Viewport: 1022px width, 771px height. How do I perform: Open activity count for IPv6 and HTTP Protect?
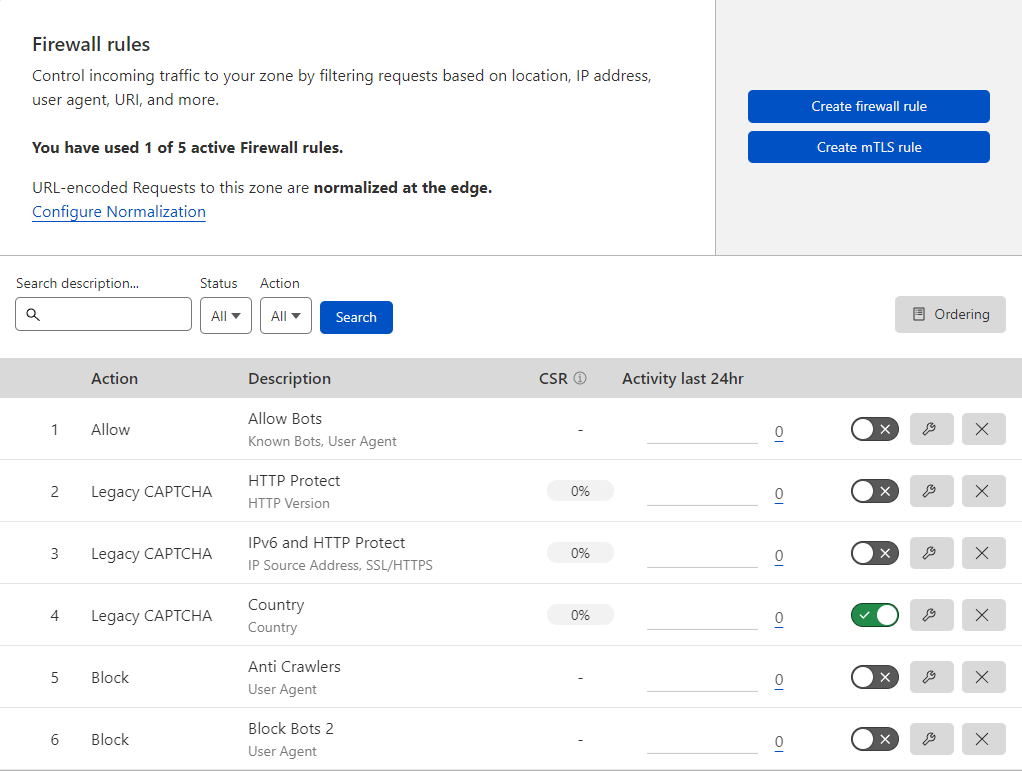tap(779, 555)
